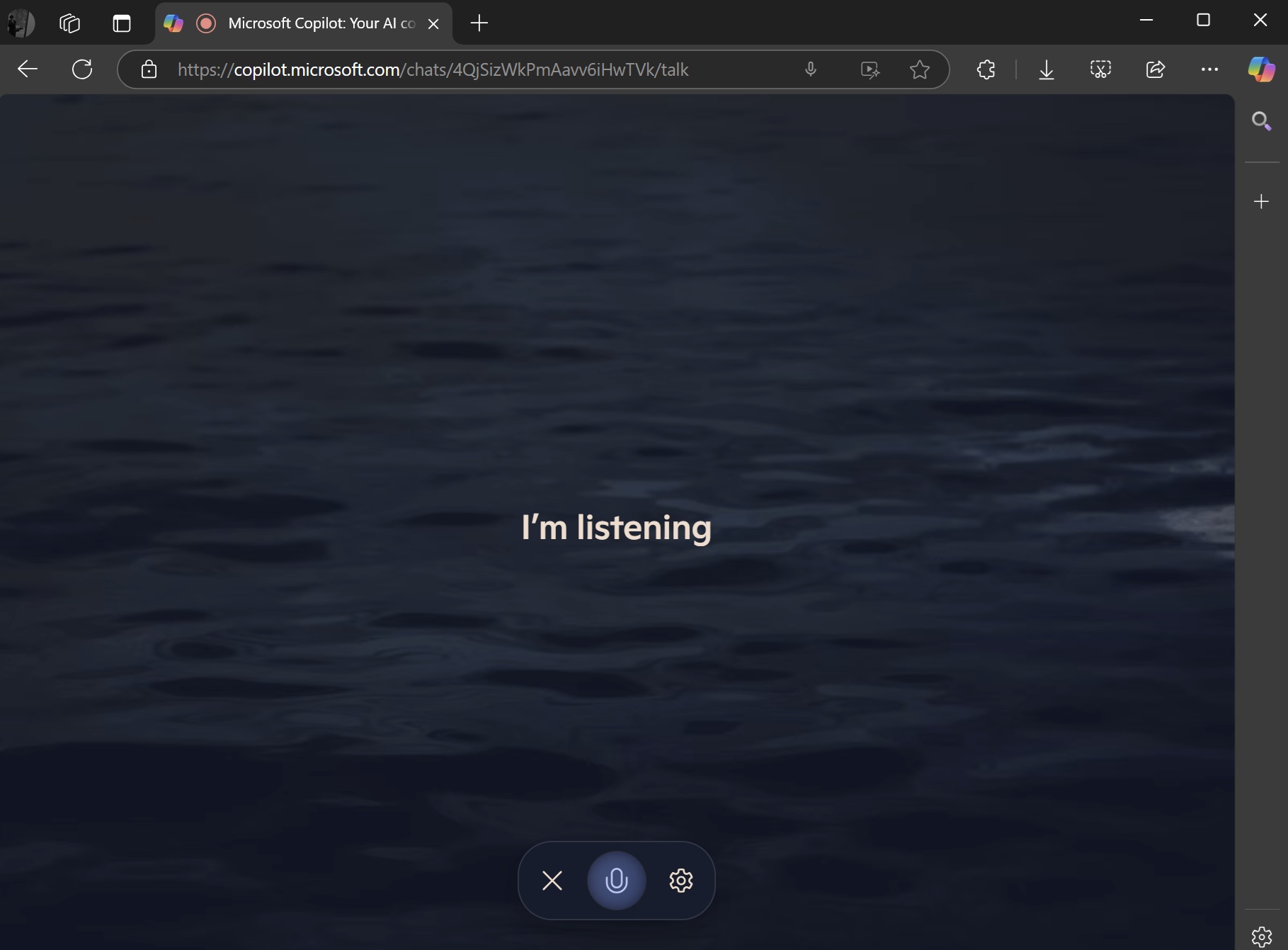Refresh the Copilot page

coord(82,69)
